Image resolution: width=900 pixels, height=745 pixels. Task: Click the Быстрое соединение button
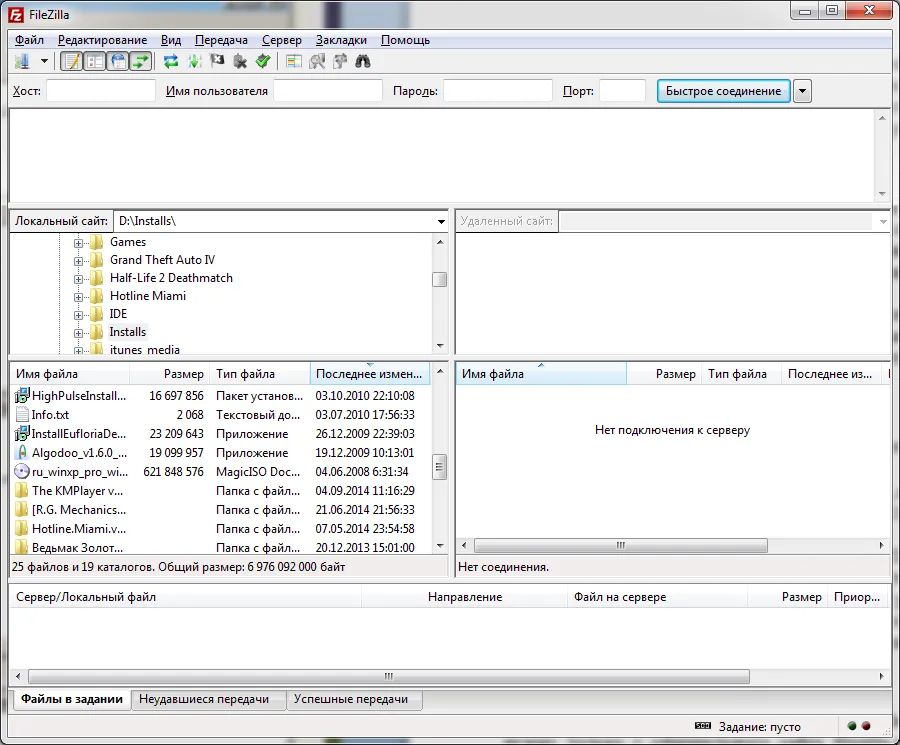(723, 91)
